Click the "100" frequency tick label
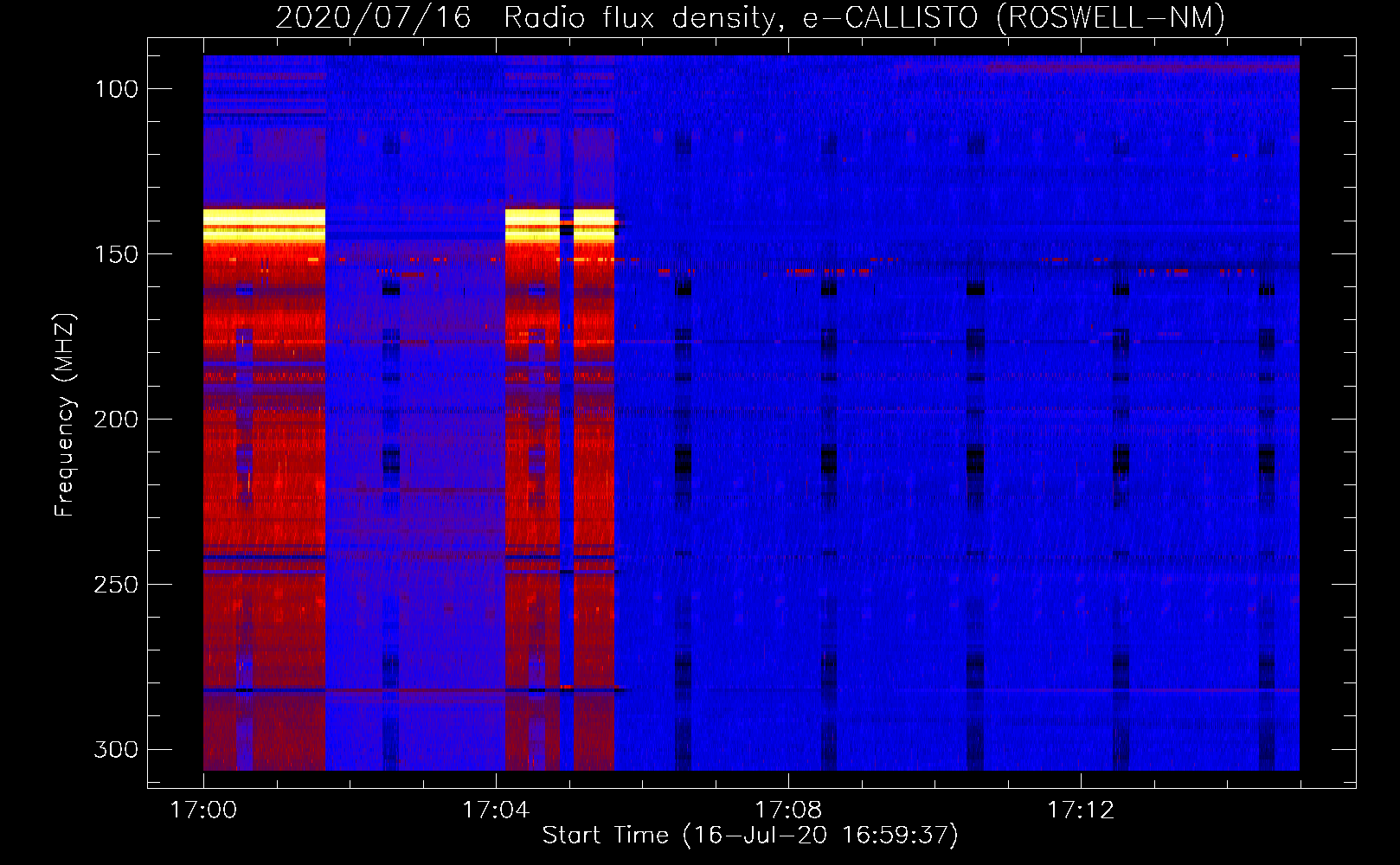Screen dimensions: 1400x865 click(x=116, y=89)
